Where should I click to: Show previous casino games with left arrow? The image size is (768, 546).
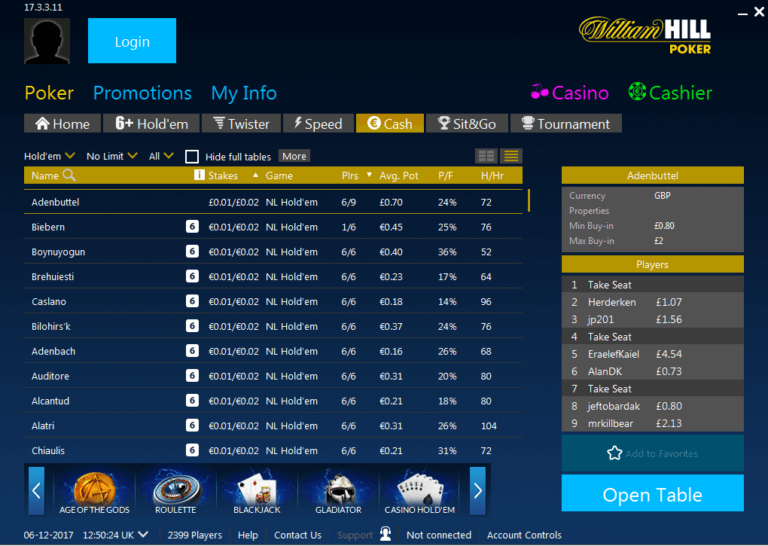click(36, 491)
